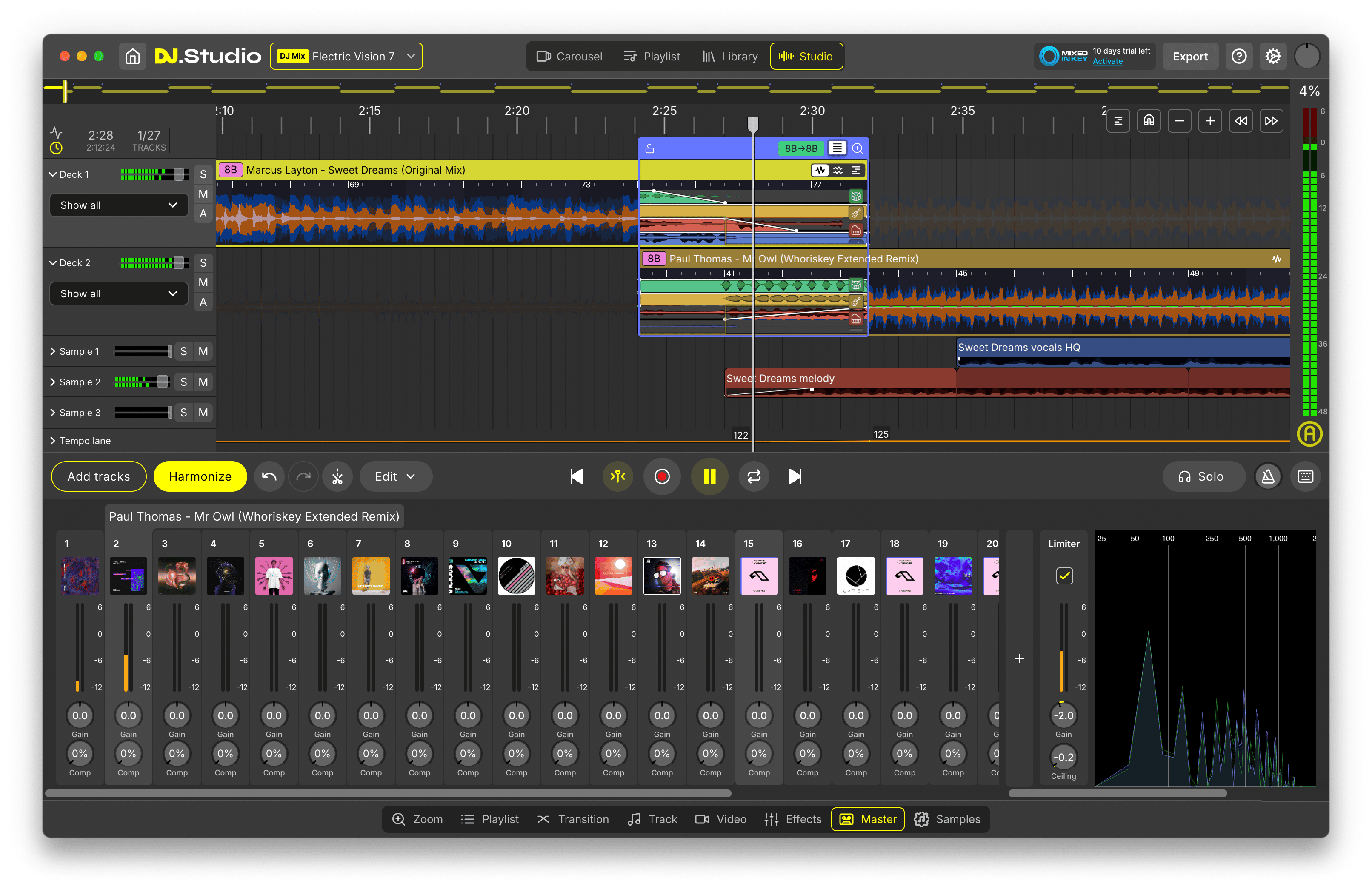1372x889 pixels.
Task: Click the Add tracks button
Action: pyautogui.click(x=99, y=476)
